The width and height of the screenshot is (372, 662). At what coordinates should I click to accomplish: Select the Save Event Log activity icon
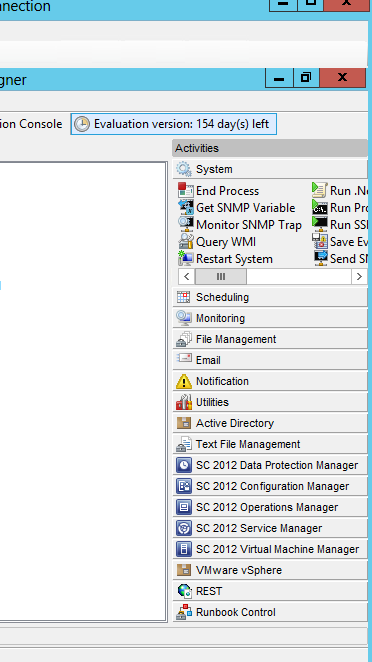[320, 241]
